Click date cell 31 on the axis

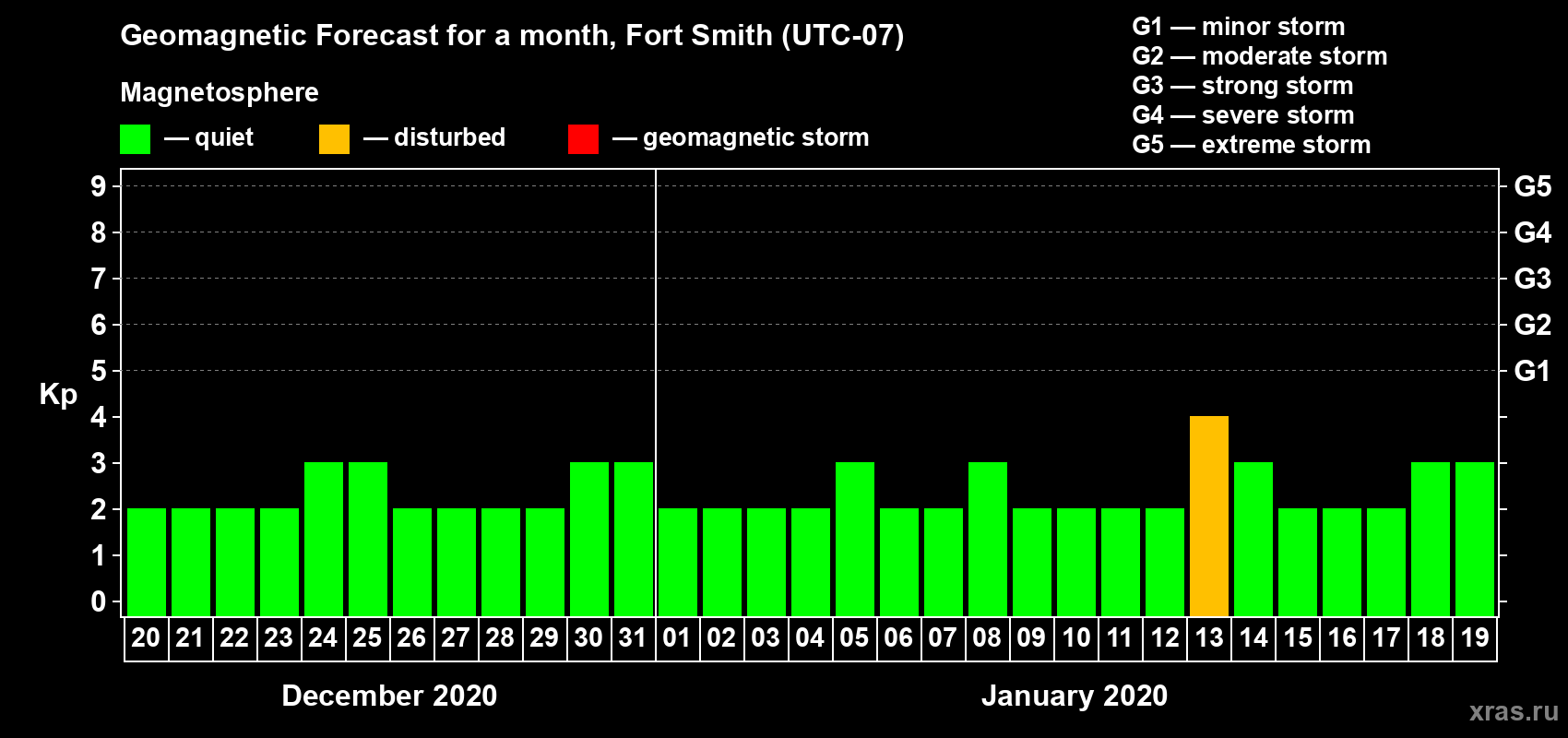(633, 638)
